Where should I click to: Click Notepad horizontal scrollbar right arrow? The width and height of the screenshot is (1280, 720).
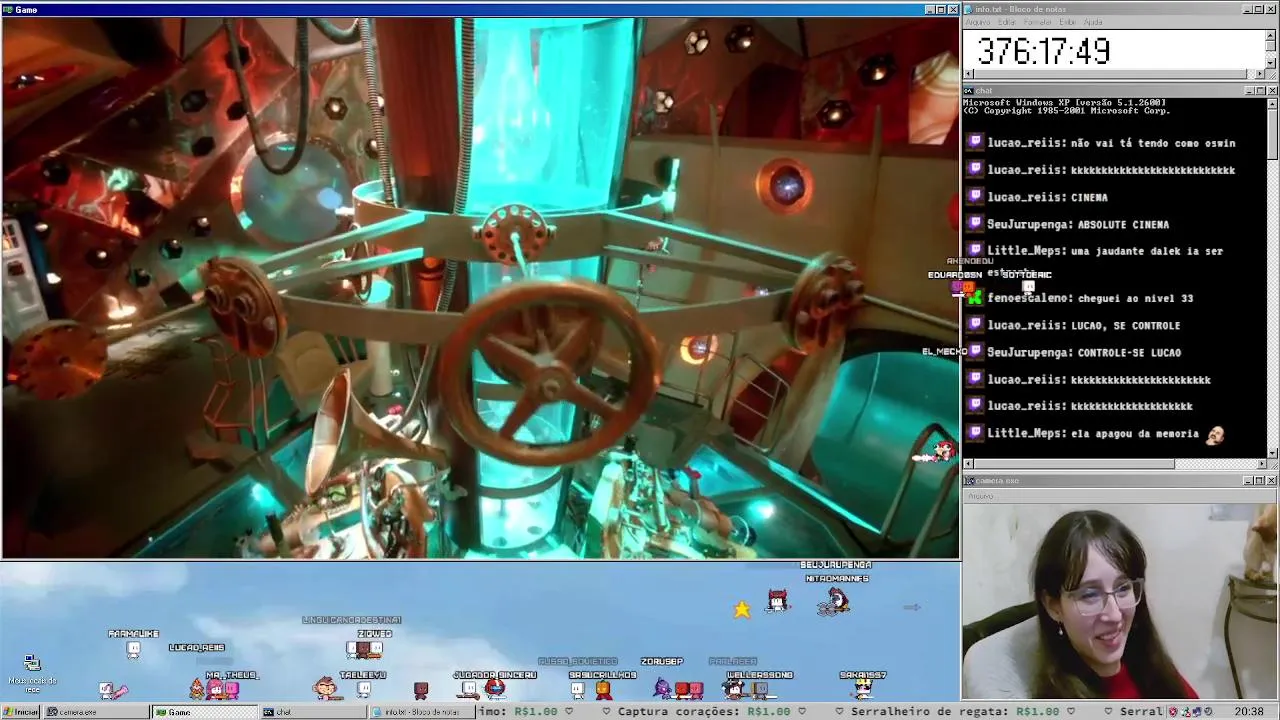[x=1260, y=74]
